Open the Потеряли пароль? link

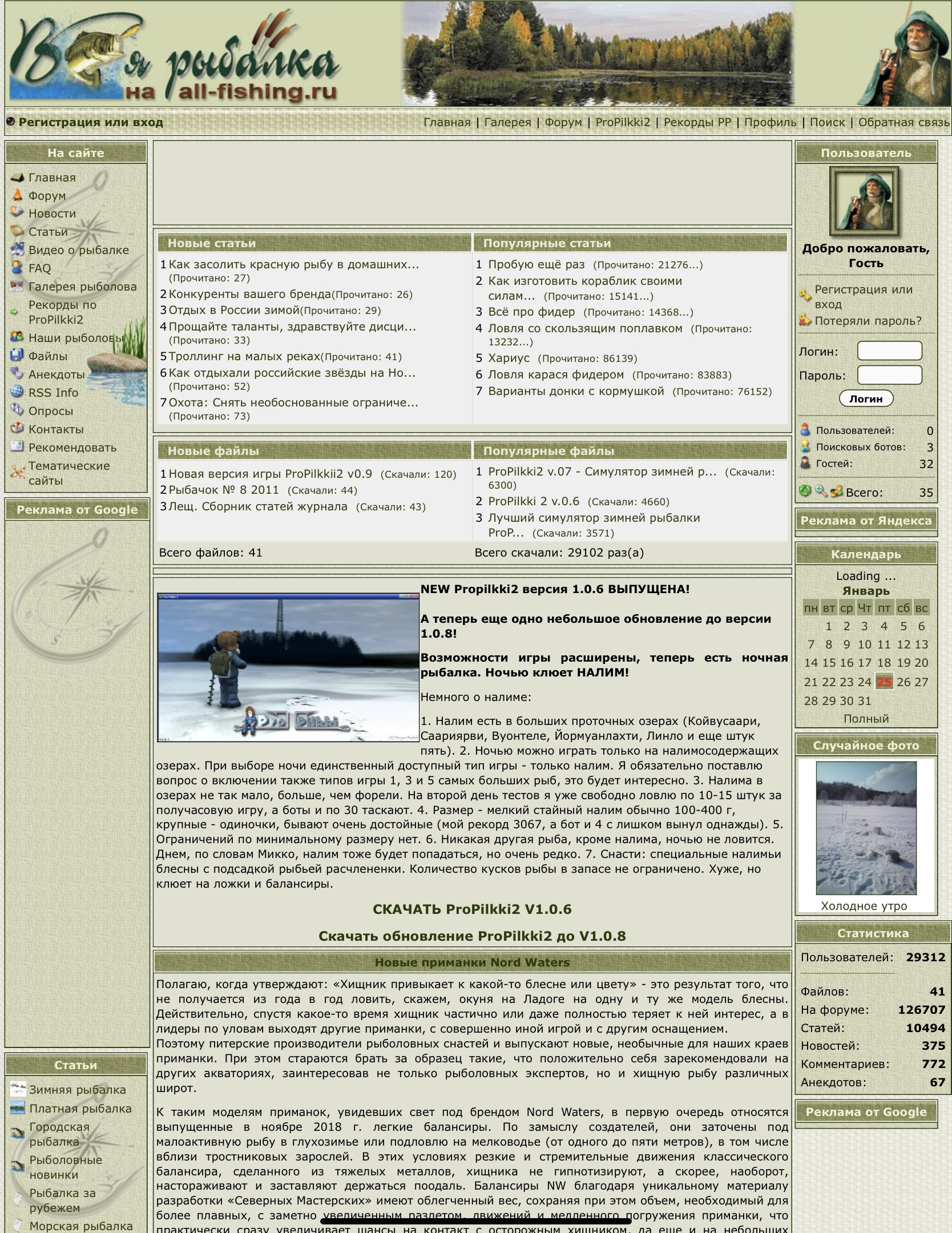868,321
